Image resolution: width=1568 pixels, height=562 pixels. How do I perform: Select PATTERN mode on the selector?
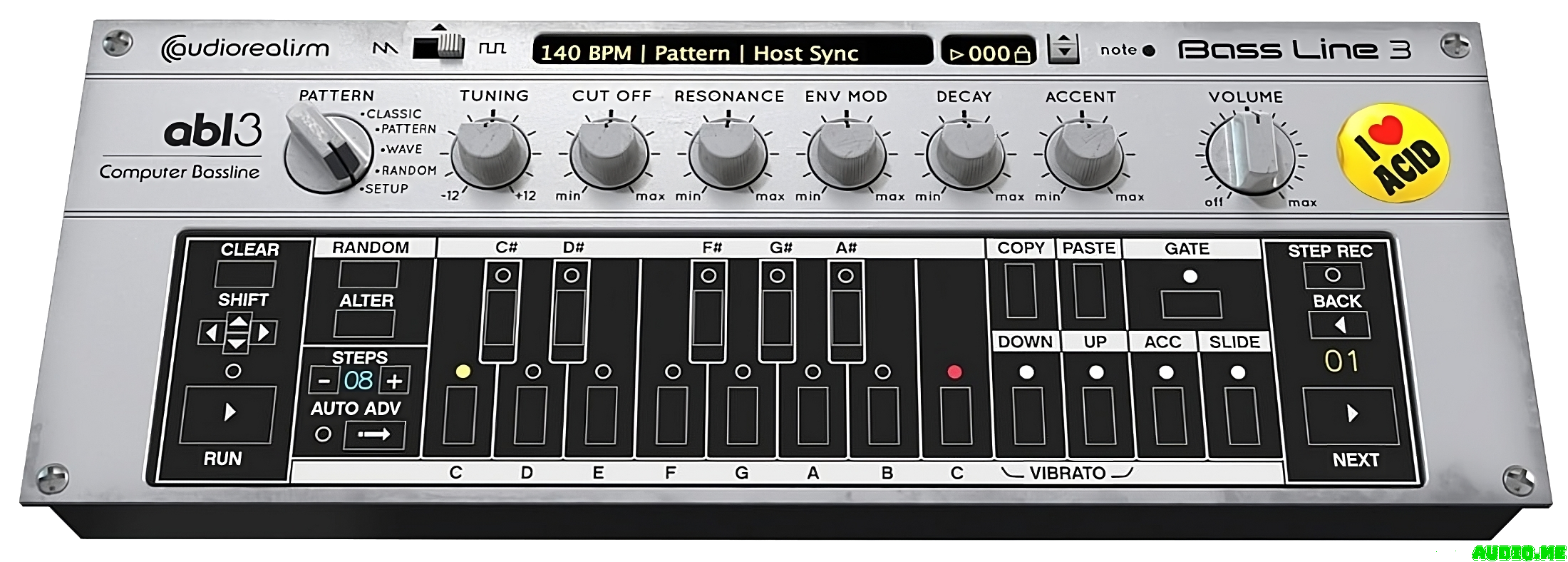coord(407,129)
